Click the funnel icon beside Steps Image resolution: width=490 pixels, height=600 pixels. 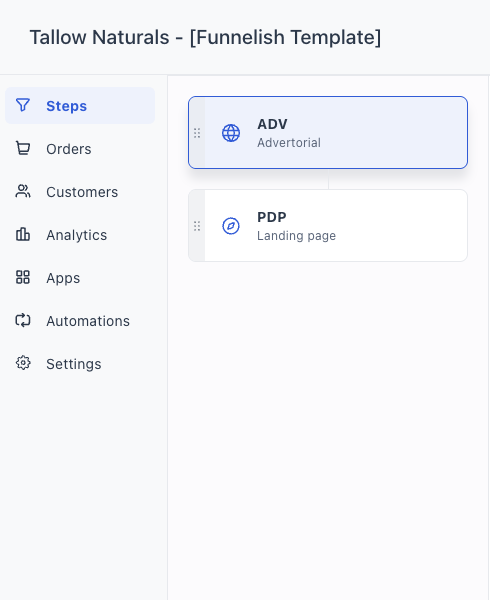pos(23,105)
